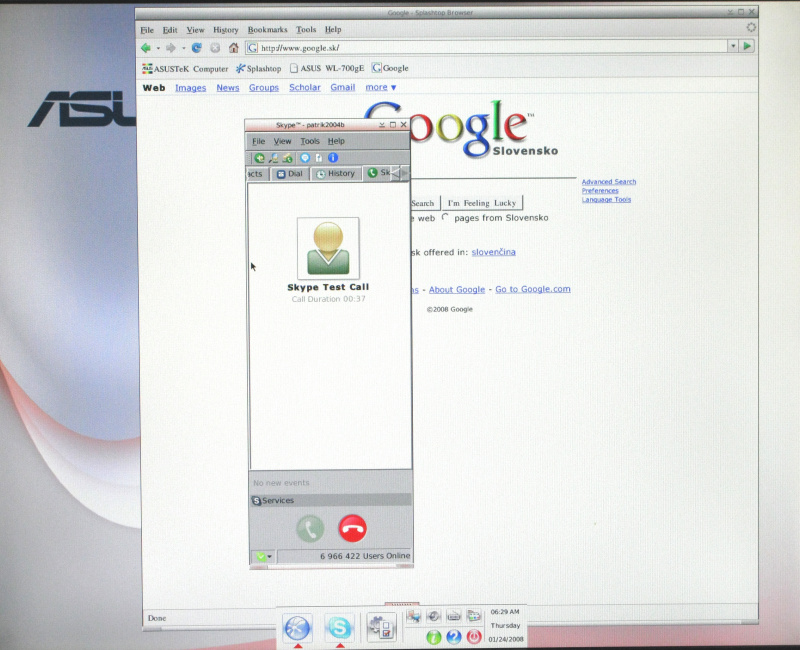Screen dimensions: 800x650
Task: Click the Skype search for users icon
Action: coord(274,158)
